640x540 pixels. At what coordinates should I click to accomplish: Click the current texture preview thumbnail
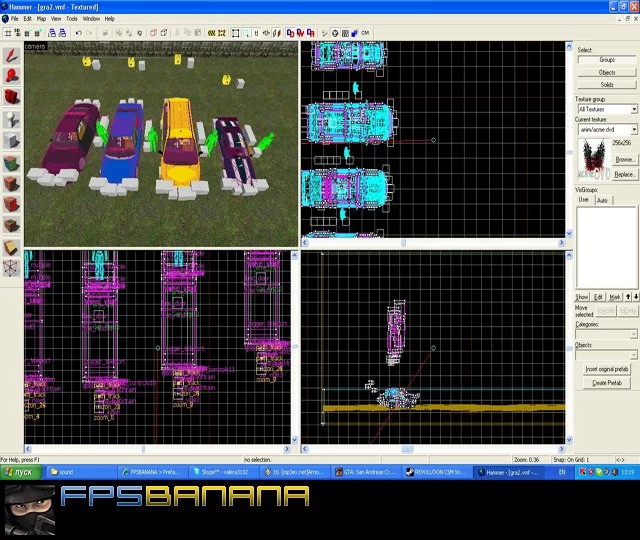pyautogui.click(x=593, y=160)
